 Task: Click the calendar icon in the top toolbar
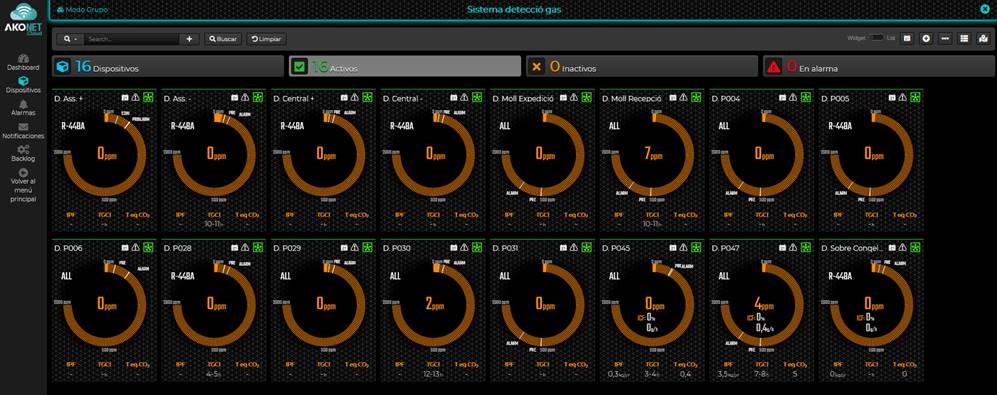pos(907,39)
